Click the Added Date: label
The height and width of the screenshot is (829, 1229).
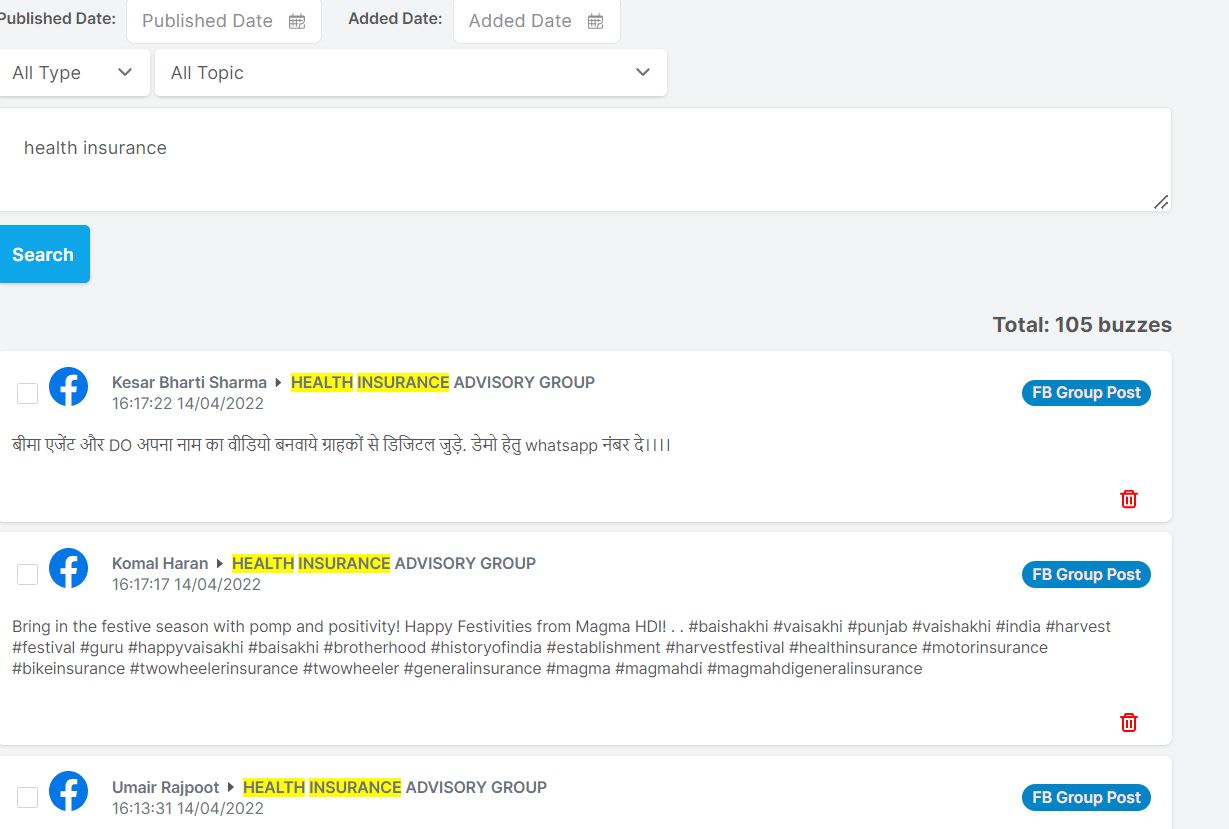[x=395, y=19]
